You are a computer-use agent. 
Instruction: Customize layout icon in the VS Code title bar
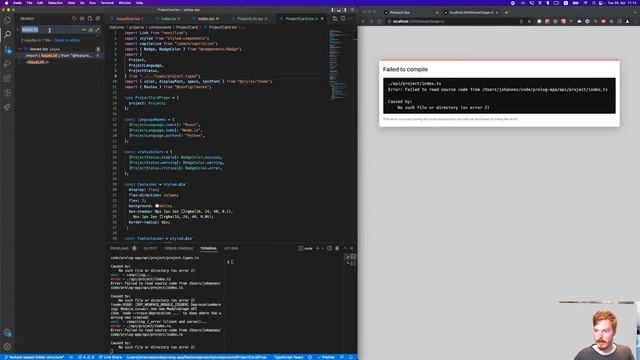(352, 9)
